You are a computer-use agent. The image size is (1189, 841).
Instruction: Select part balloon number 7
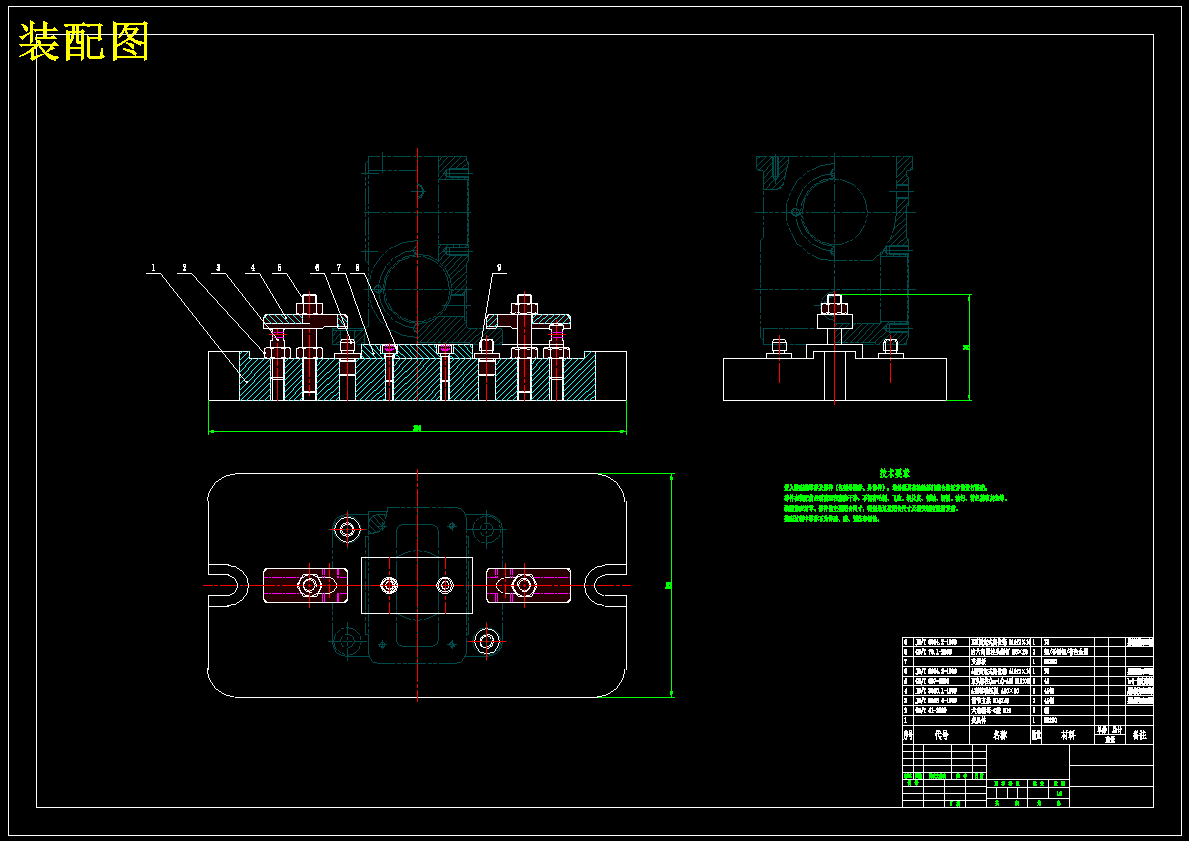pyautogui.click(x=338, y=268)
